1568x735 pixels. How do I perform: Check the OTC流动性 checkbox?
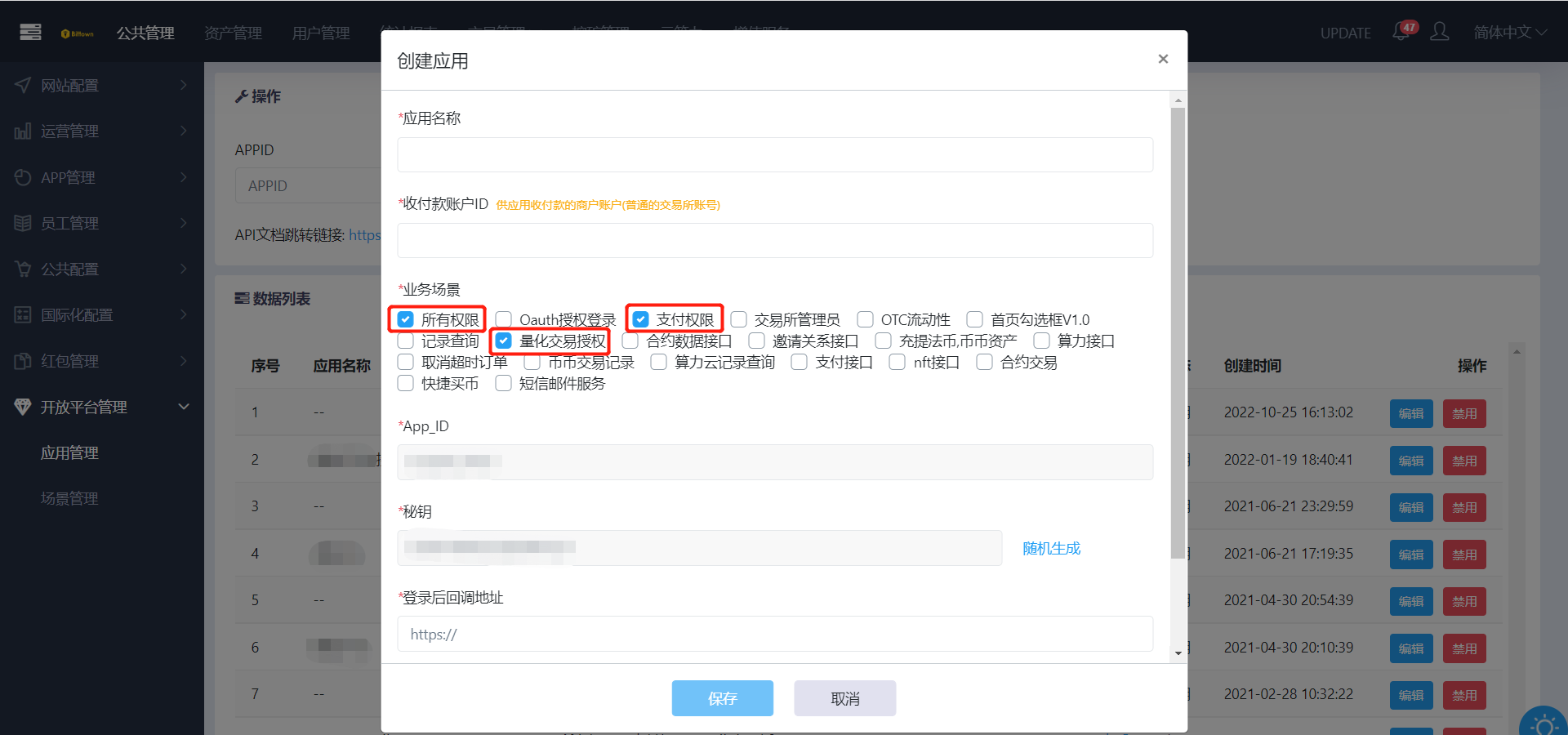pyautogui.click(x=866, y=319)
